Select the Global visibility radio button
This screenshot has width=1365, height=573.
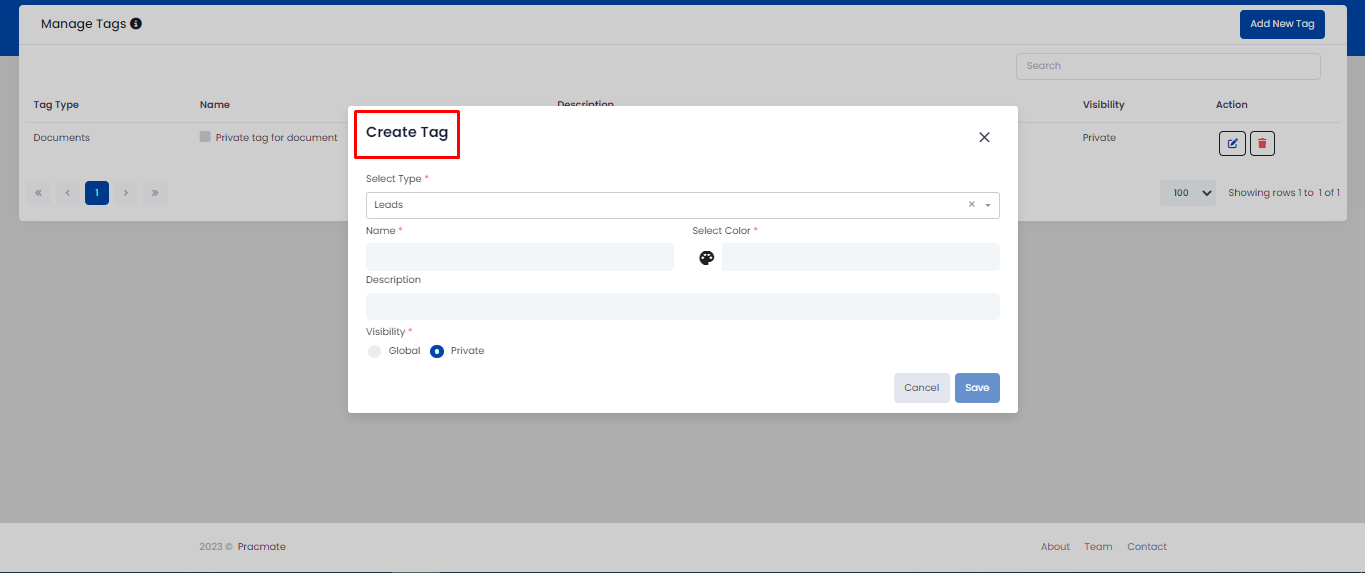pyautogui.click(x=374, y=351)
